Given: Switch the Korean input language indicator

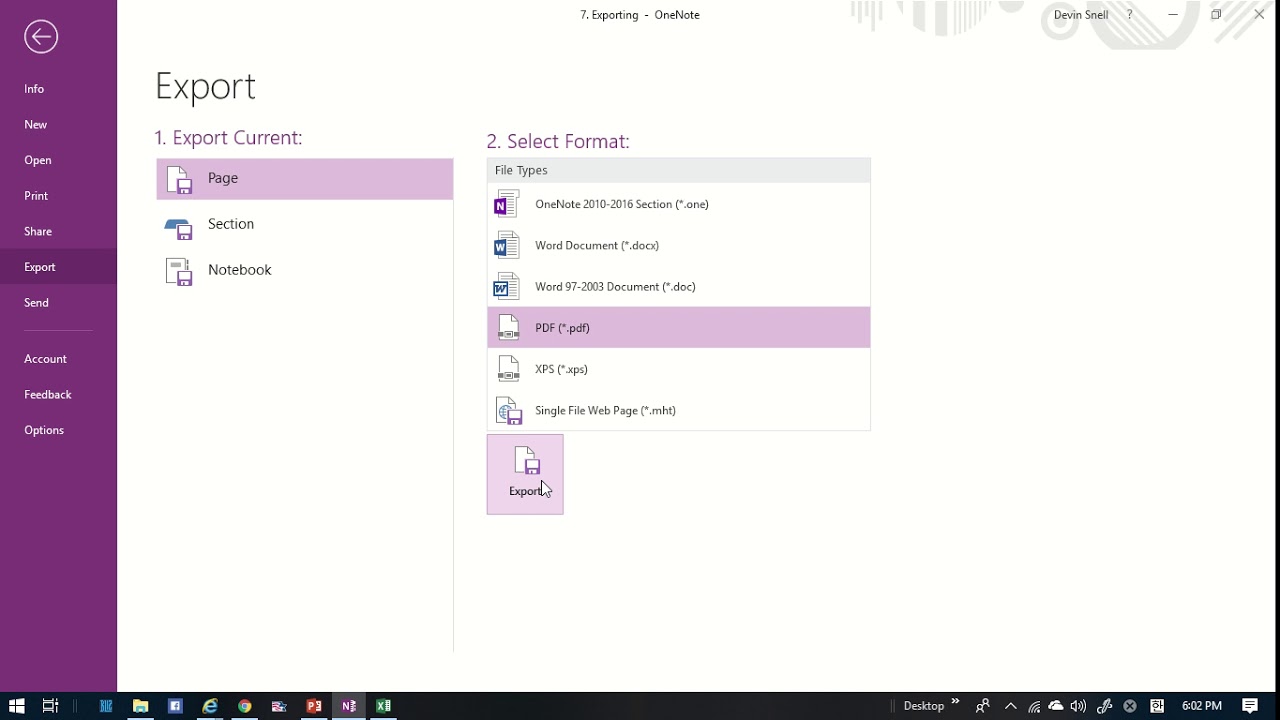Looking at the screenshot, I should [1157, 706].
